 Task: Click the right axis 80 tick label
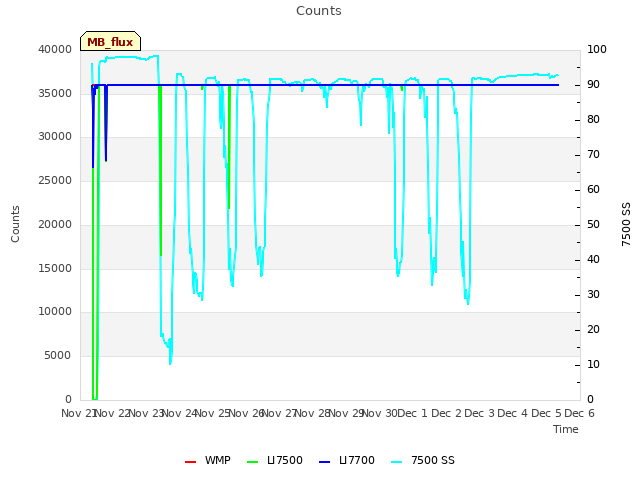(593, 120)
